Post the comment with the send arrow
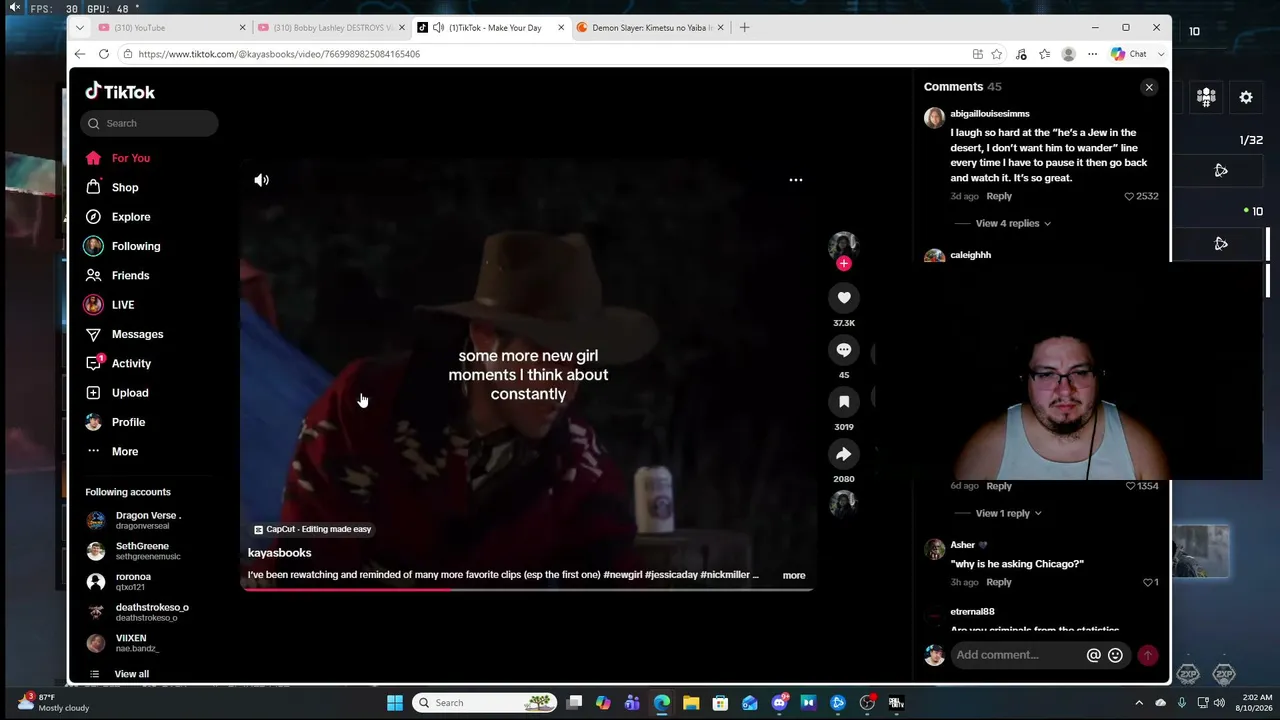 click(1148, 655)
